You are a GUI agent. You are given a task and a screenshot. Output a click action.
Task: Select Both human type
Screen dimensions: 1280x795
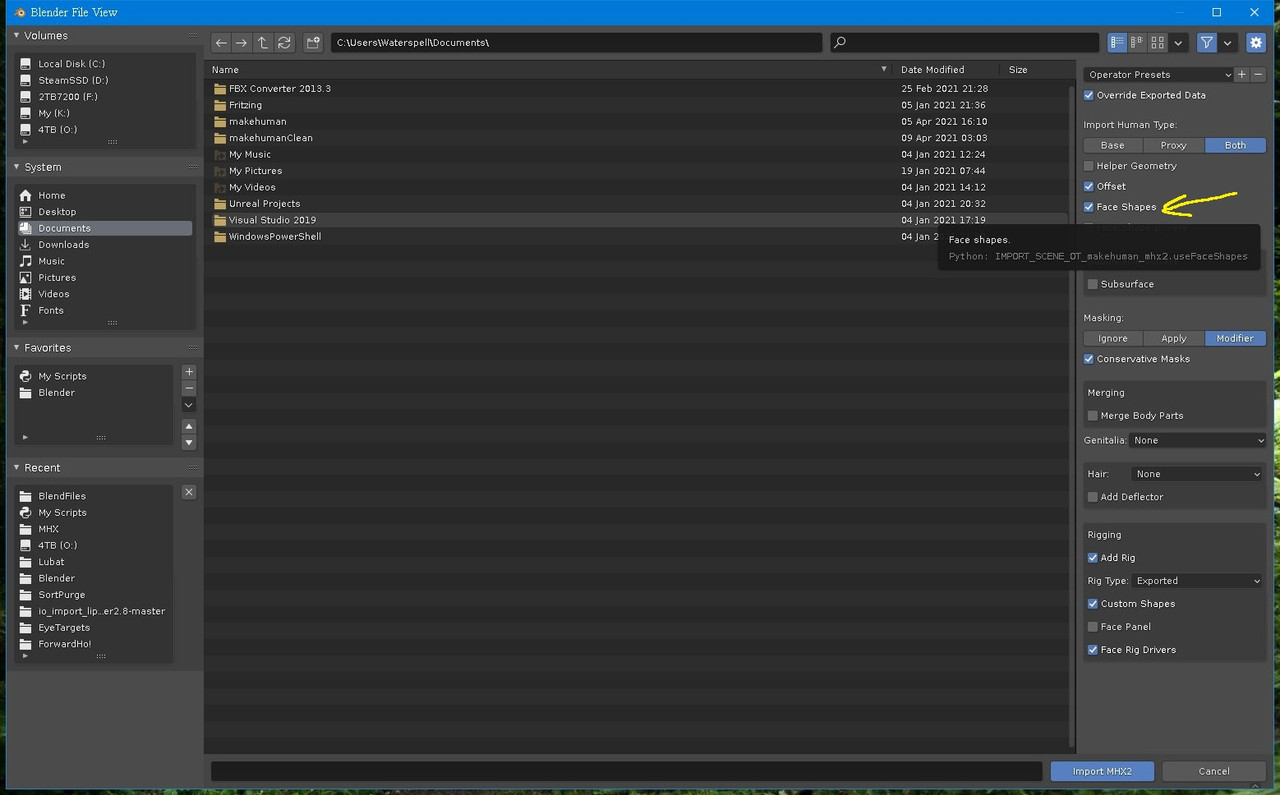(1236, 146)
